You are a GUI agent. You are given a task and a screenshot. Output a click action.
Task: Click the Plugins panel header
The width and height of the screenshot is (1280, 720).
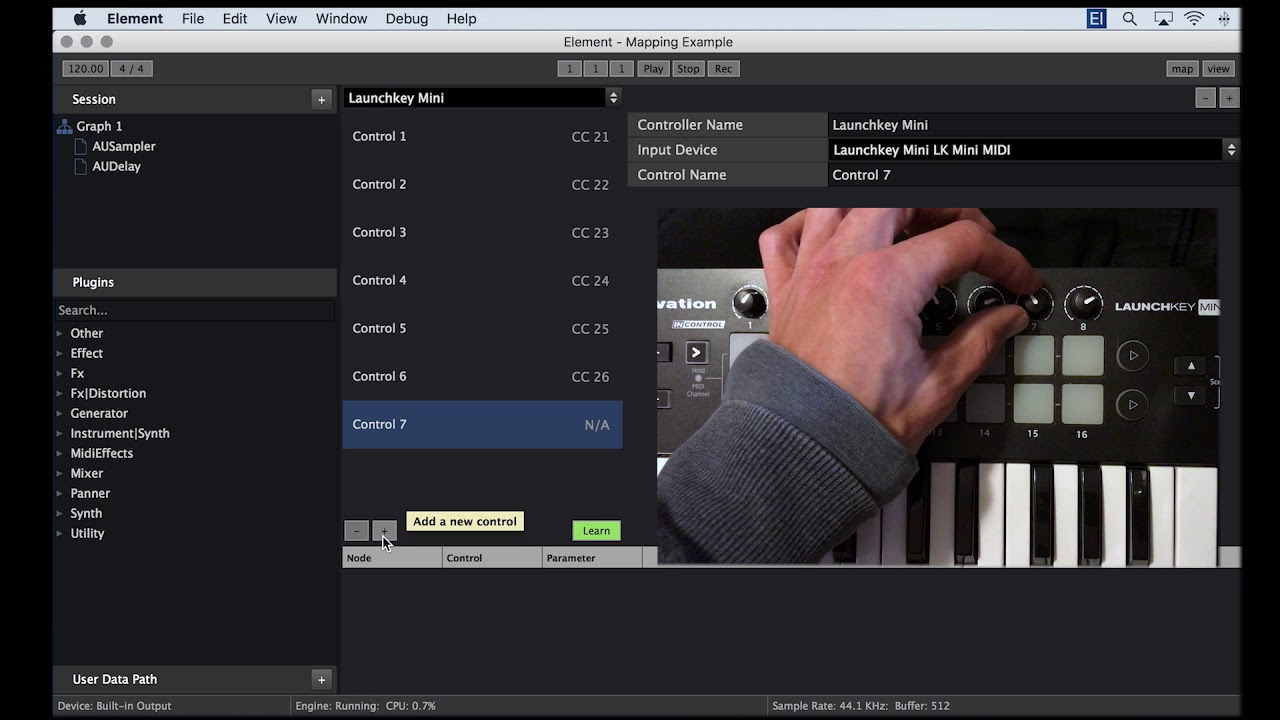195,283
